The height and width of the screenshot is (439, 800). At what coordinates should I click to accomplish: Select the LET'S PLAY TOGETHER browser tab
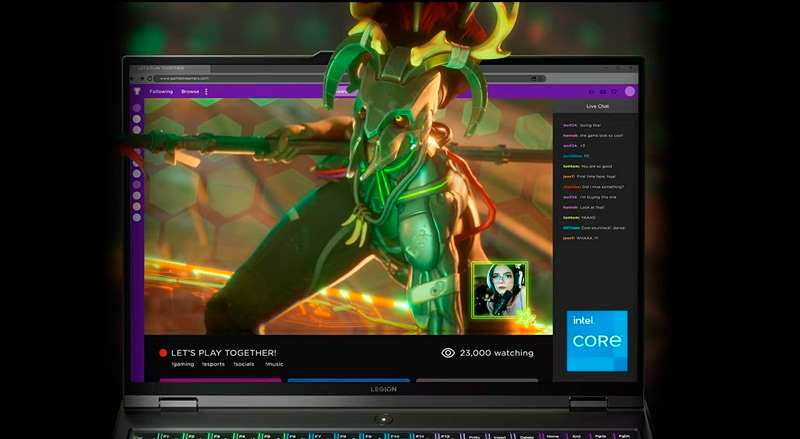pos(169,68)
